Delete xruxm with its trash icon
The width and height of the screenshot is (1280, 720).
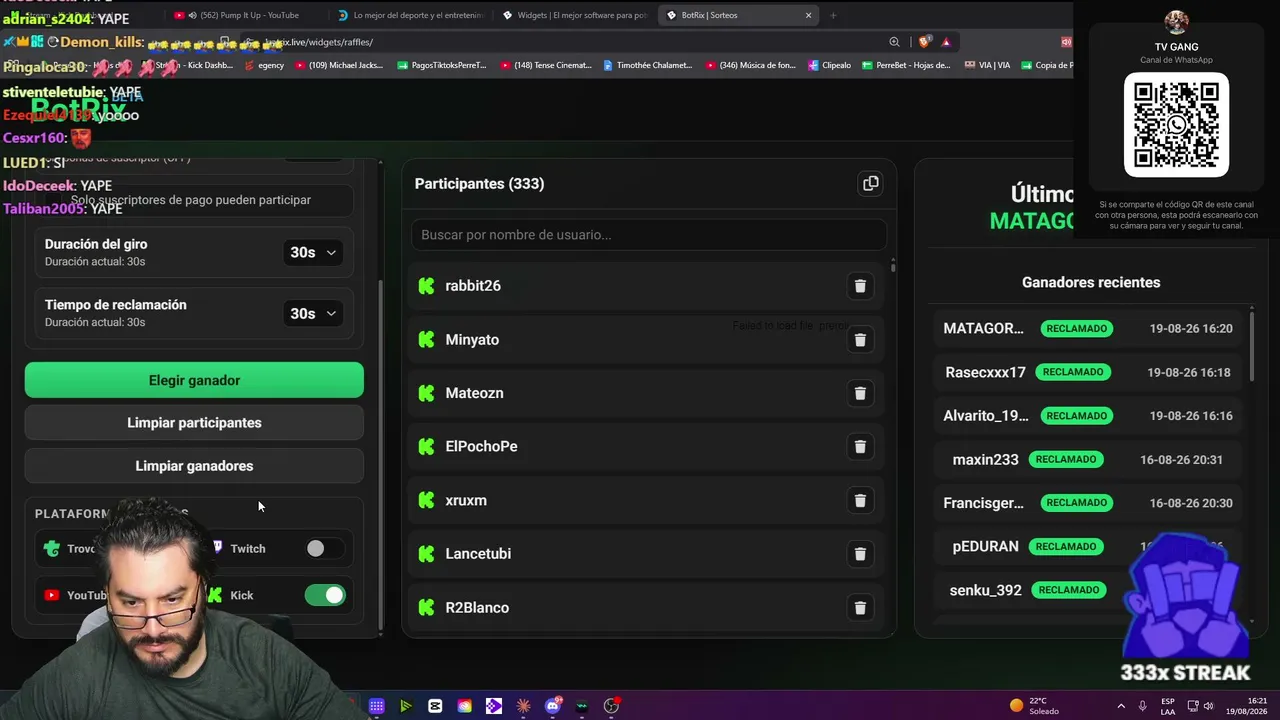click(860, 500)
